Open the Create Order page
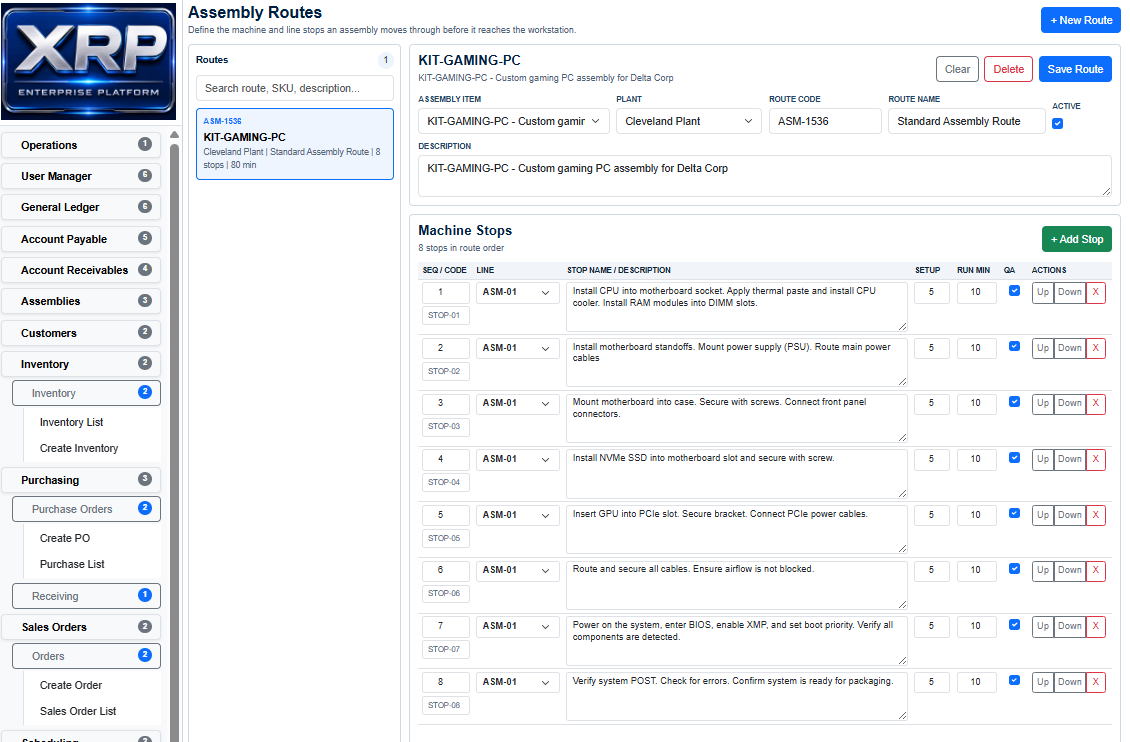 tap(71, 685)
